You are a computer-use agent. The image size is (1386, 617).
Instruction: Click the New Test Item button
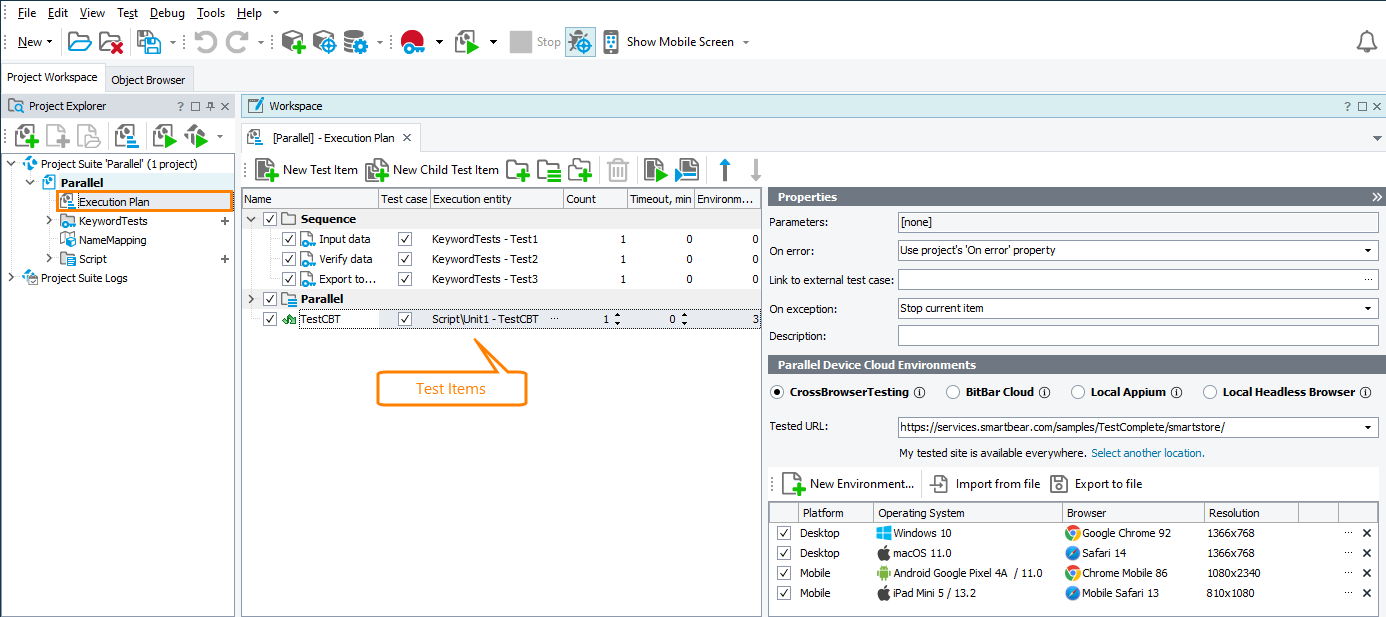(306, 170)
